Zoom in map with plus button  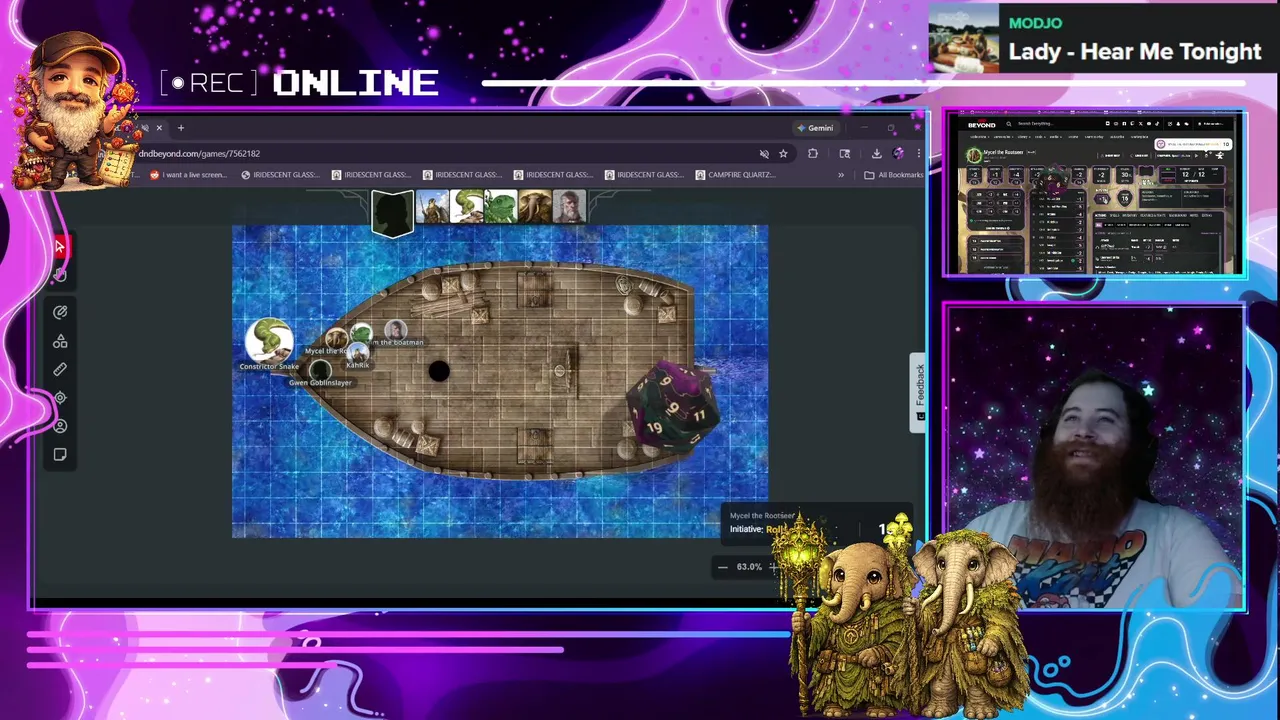point(773,567)
